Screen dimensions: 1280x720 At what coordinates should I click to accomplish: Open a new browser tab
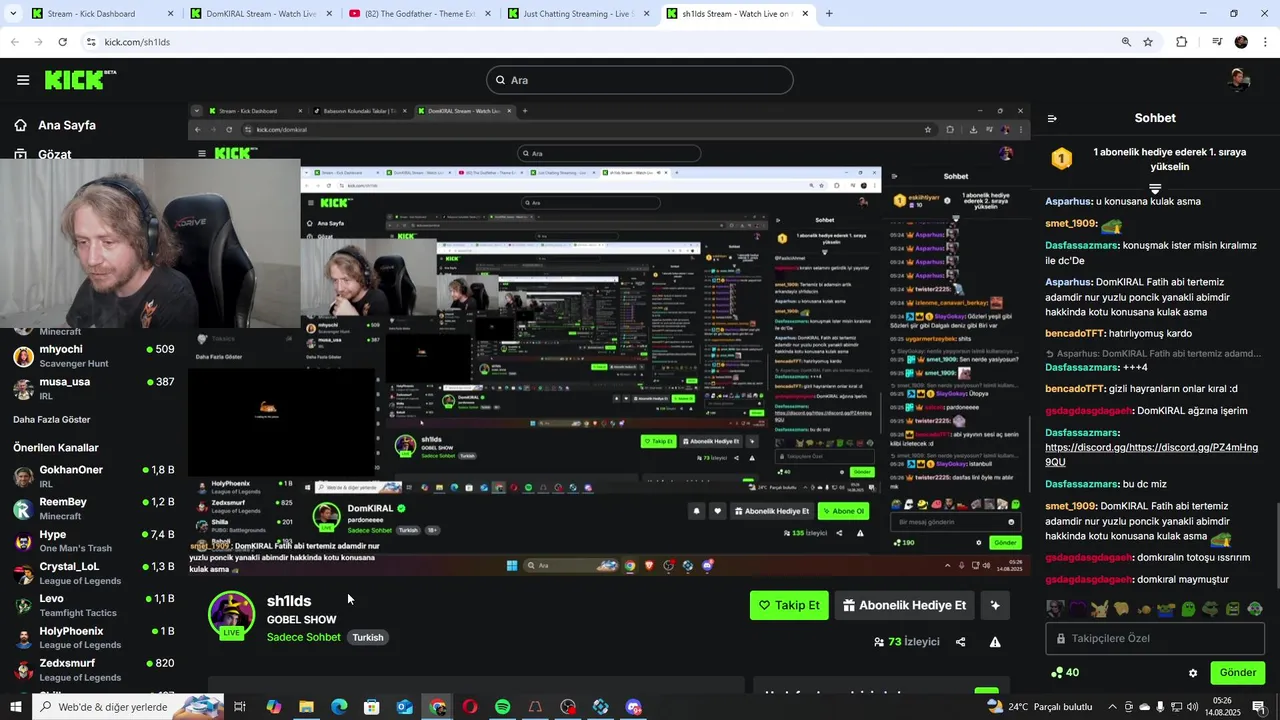click(829, 14)
